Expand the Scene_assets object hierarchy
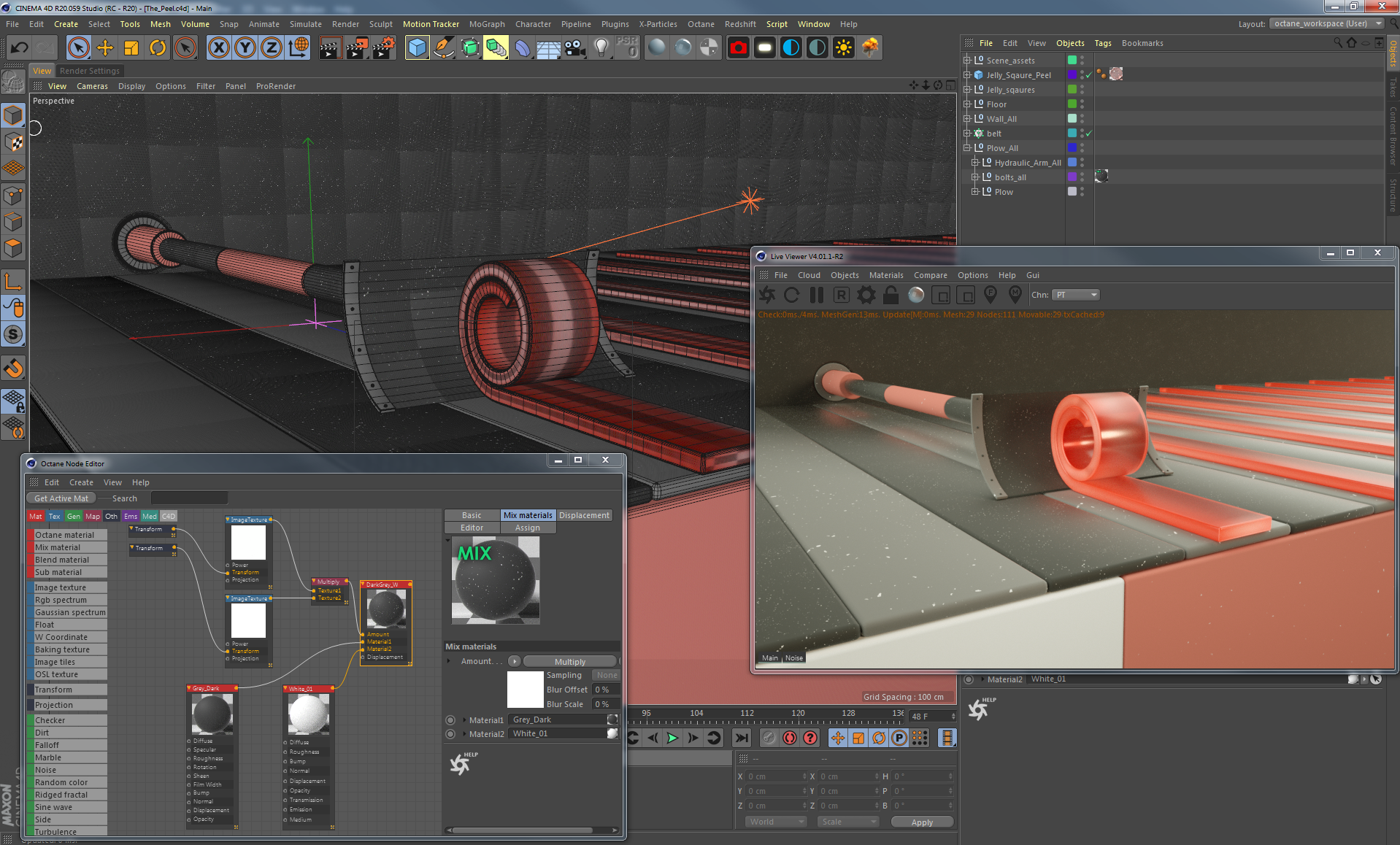 966,60
